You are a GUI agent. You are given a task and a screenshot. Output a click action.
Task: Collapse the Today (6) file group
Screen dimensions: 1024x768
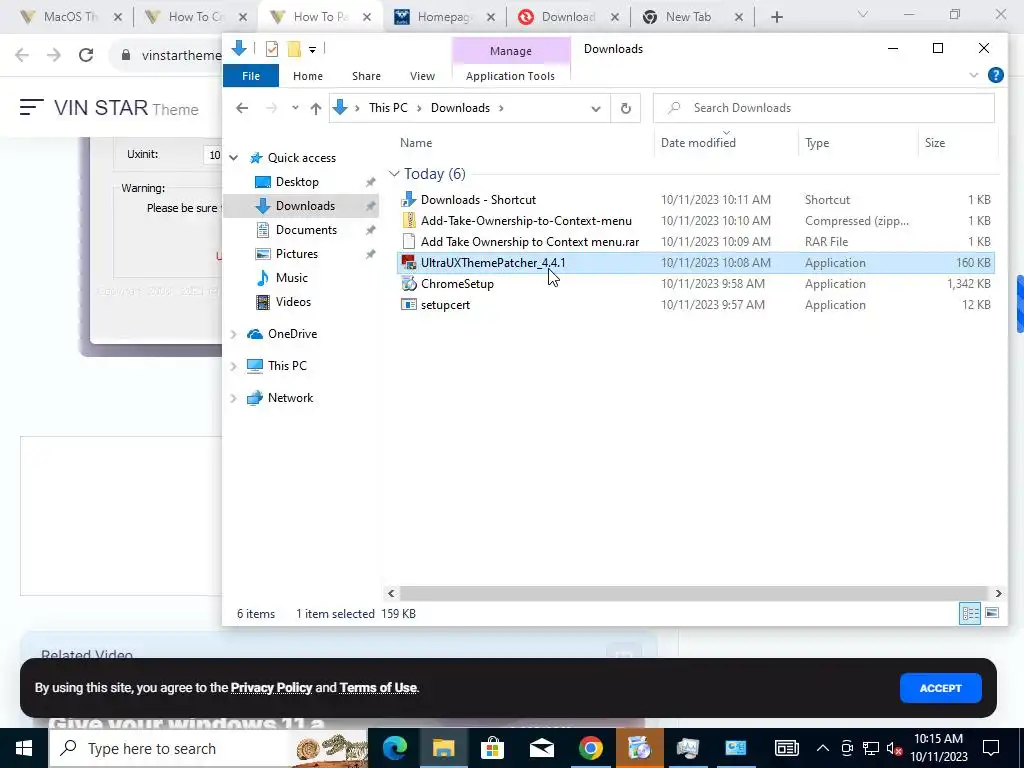click(394, 174)
